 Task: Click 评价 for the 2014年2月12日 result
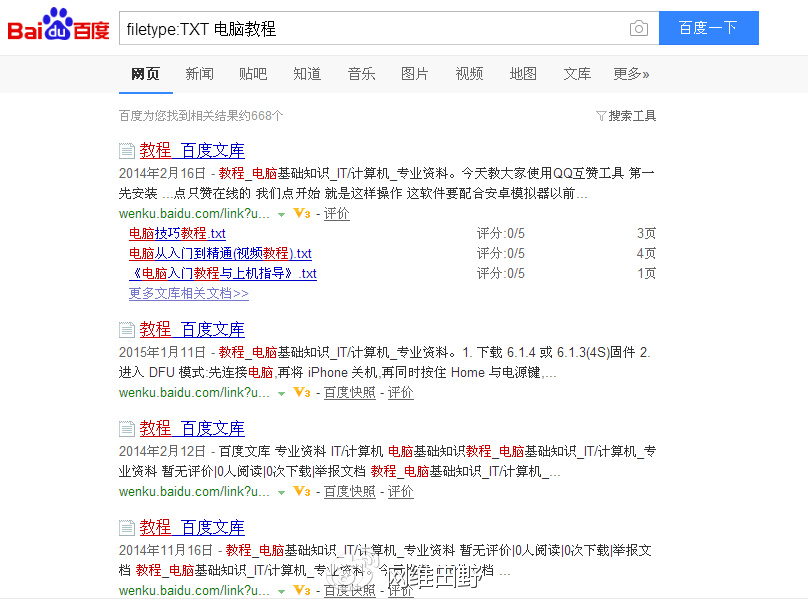point(400,491)
